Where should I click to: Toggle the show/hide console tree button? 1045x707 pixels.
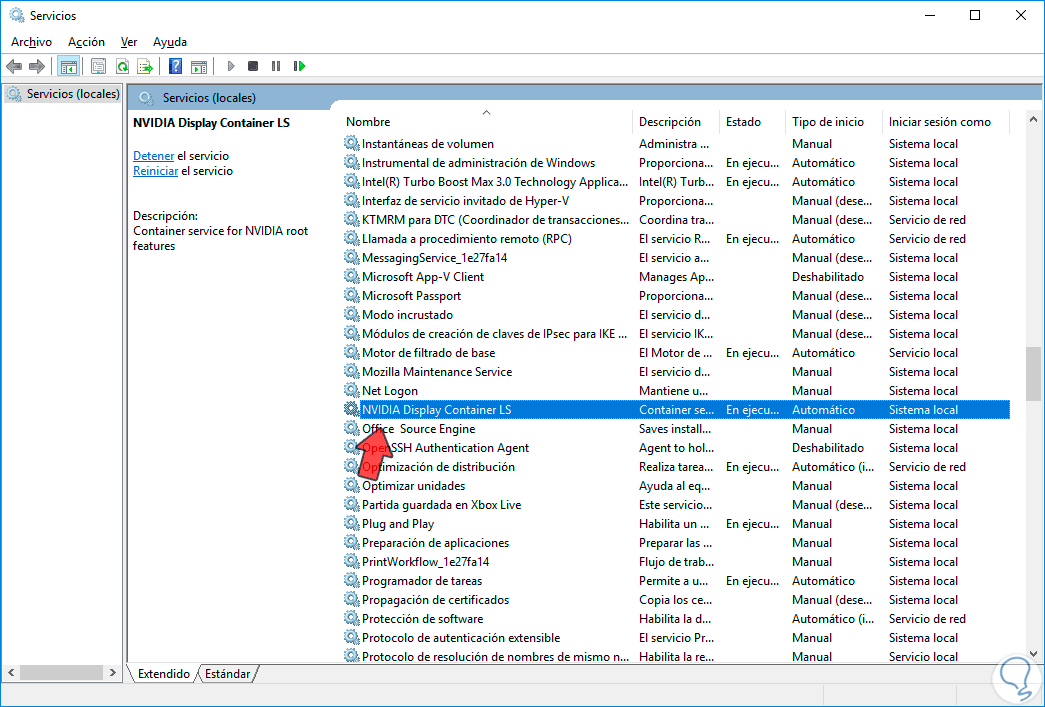point(68,66)
